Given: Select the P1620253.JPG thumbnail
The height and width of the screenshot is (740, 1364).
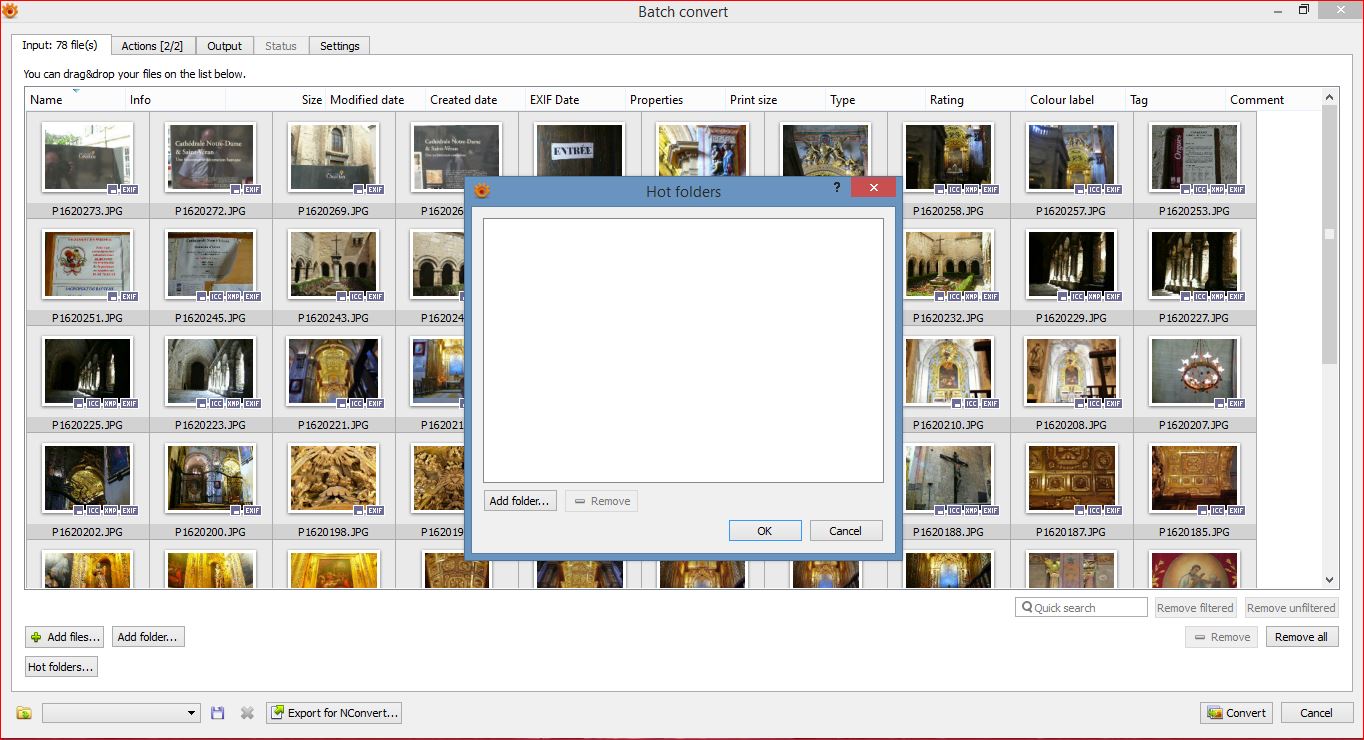Looking at the screenshot, I should (1194, 157).
